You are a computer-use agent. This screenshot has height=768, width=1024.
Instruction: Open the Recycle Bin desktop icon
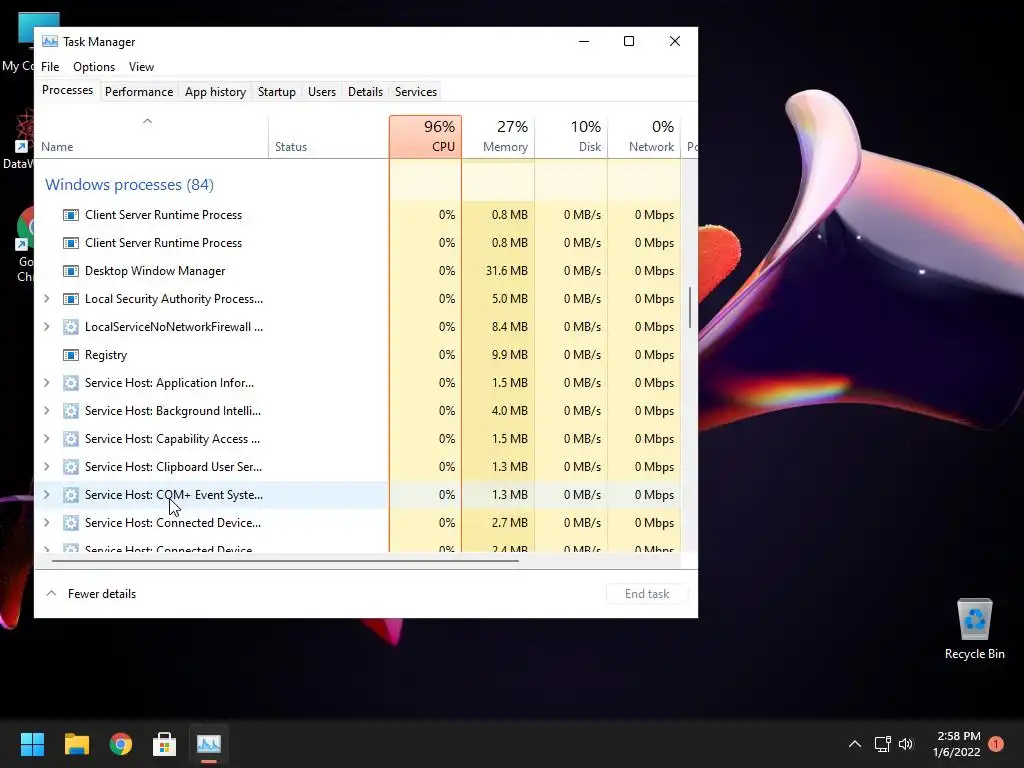click(974, 630)
